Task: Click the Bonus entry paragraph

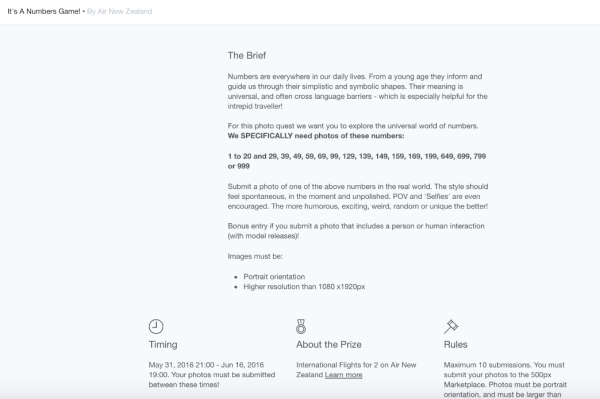Action: 356,231
